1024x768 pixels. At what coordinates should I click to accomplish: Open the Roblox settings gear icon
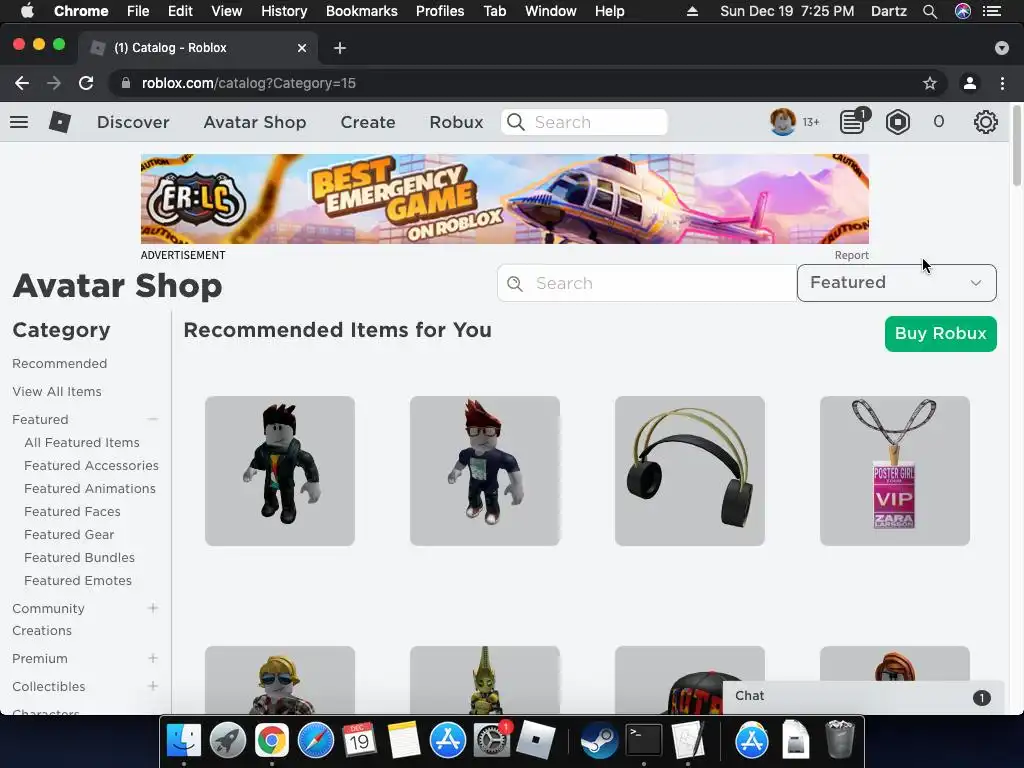click(x=985, y=122)
